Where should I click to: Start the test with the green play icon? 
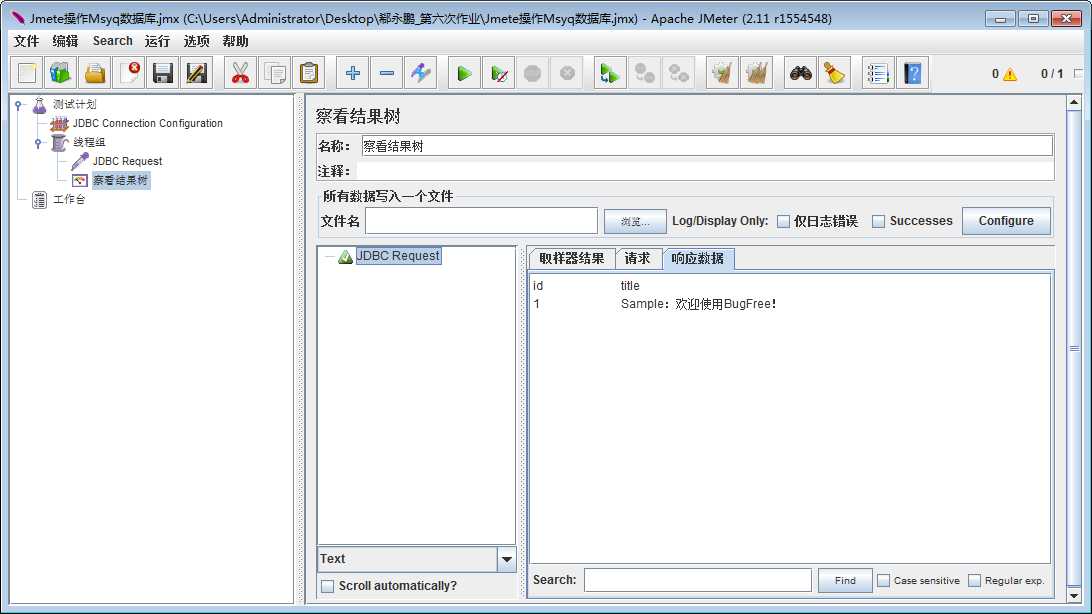pyautogui.click(x=464, y=73)
